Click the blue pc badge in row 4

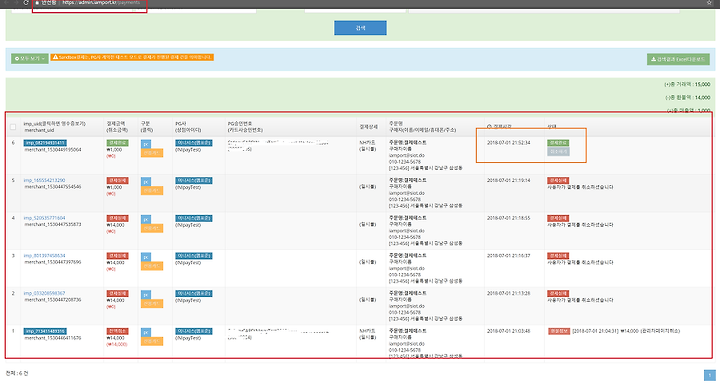[x=146, y=219]
